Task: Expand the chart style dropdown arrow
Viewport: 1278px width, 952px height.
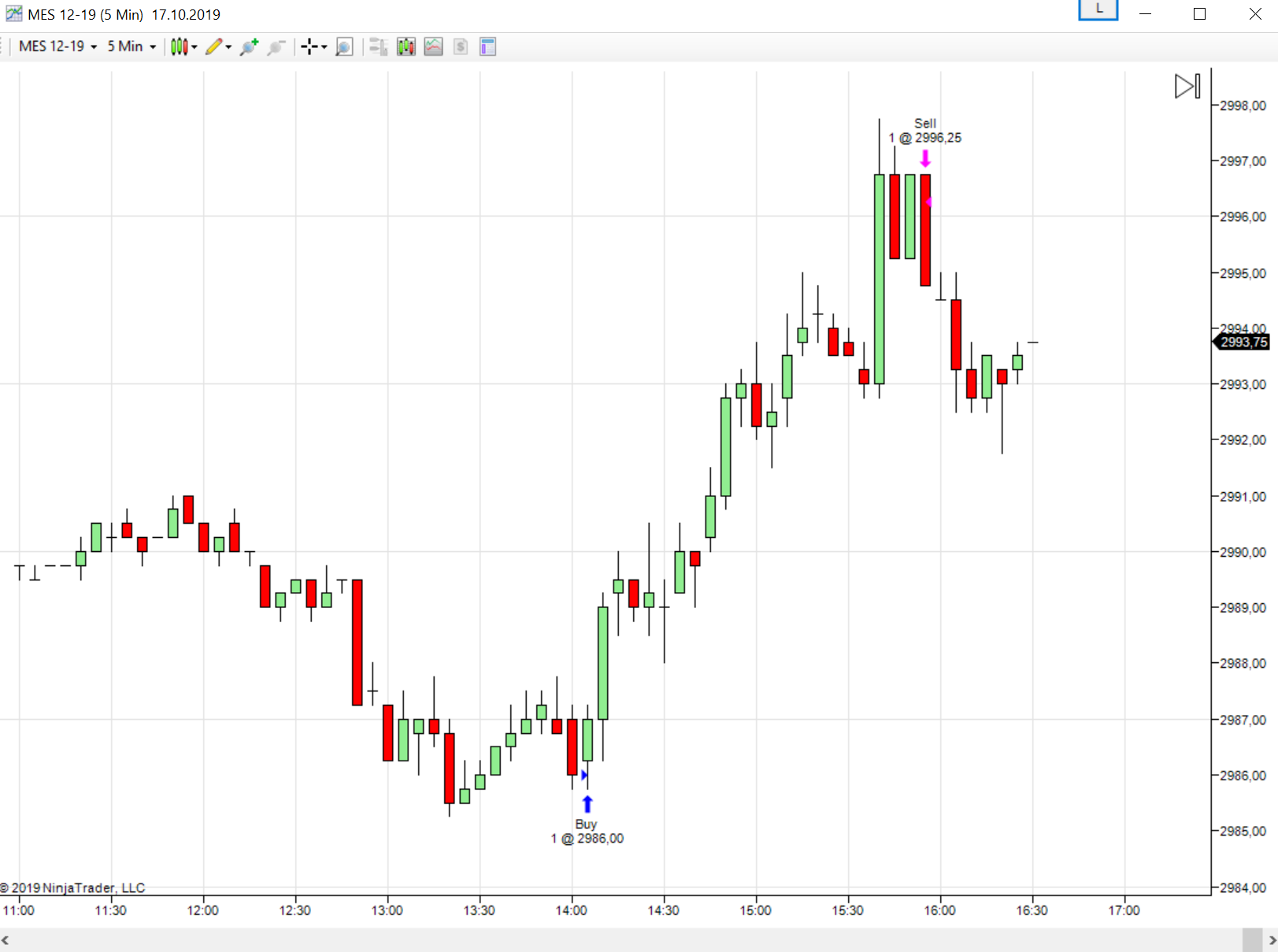Action: (x=194, y=47)
